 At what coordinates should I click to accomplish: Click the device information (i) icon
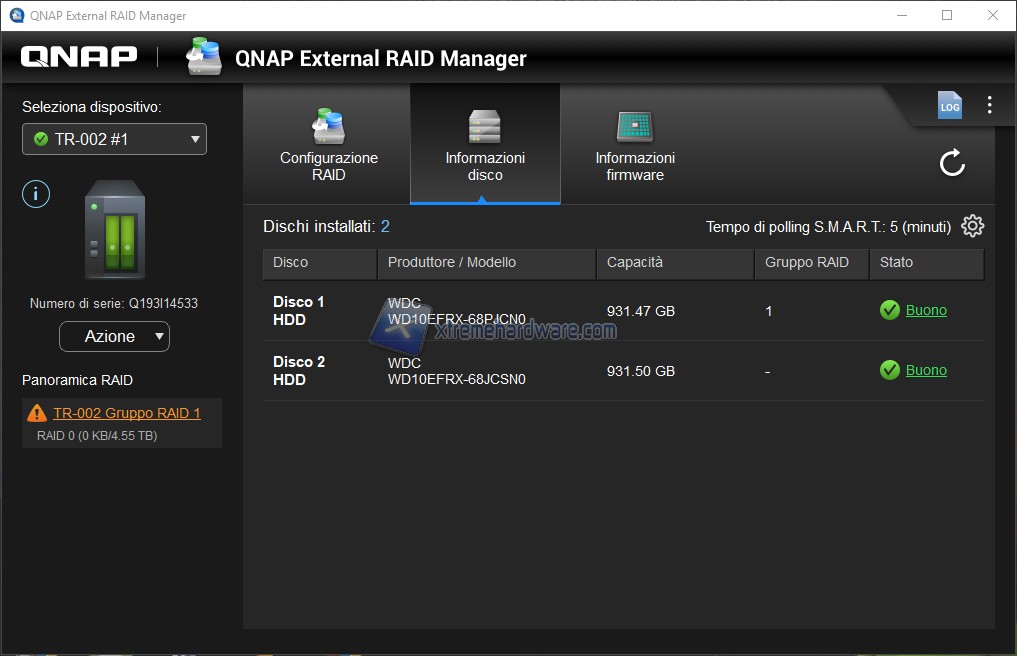tap(36, 194)
